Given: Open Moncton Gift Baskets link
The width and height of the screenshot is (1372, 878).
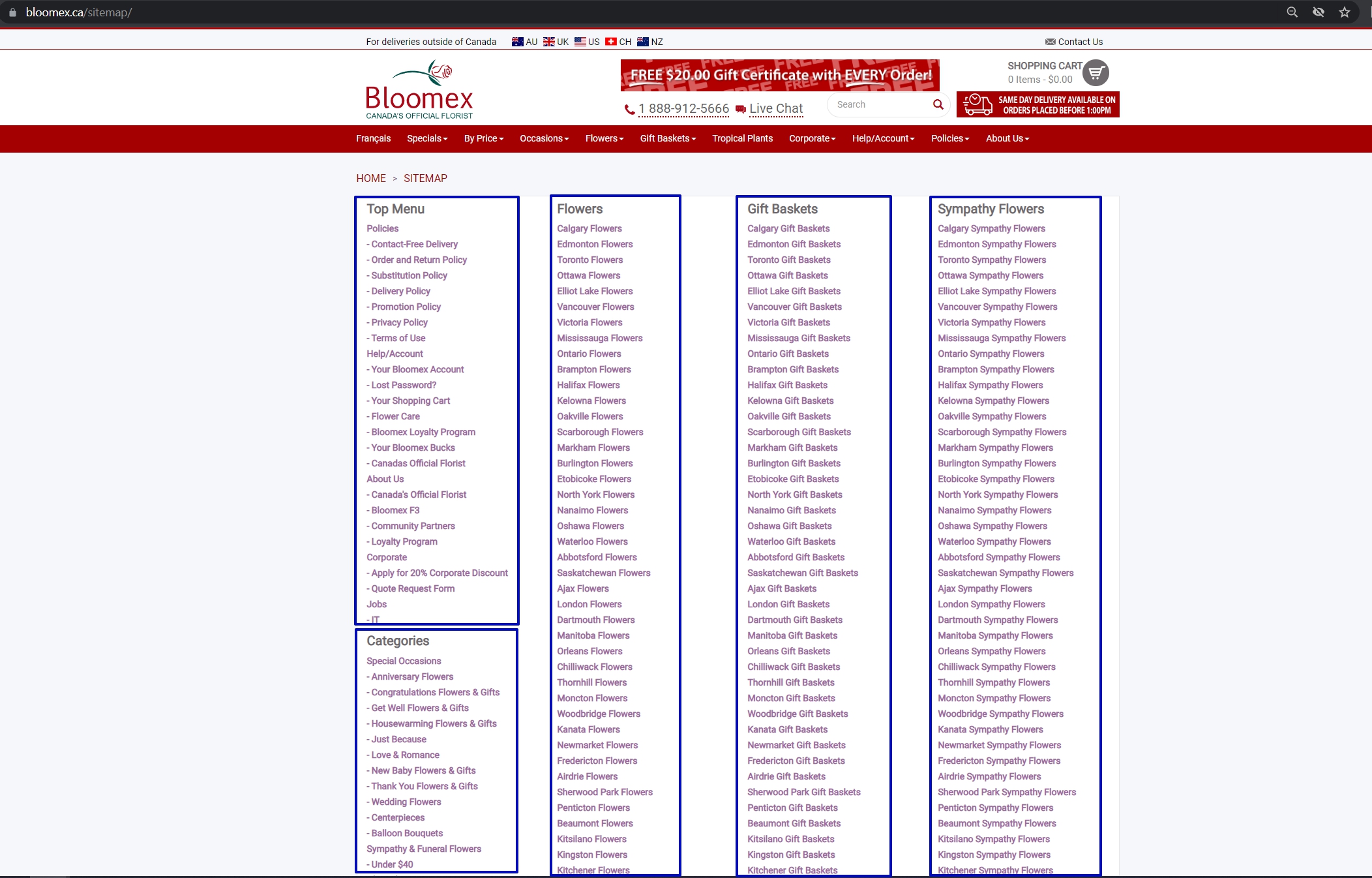Looking at the screenshot, I should click(791, 698).
